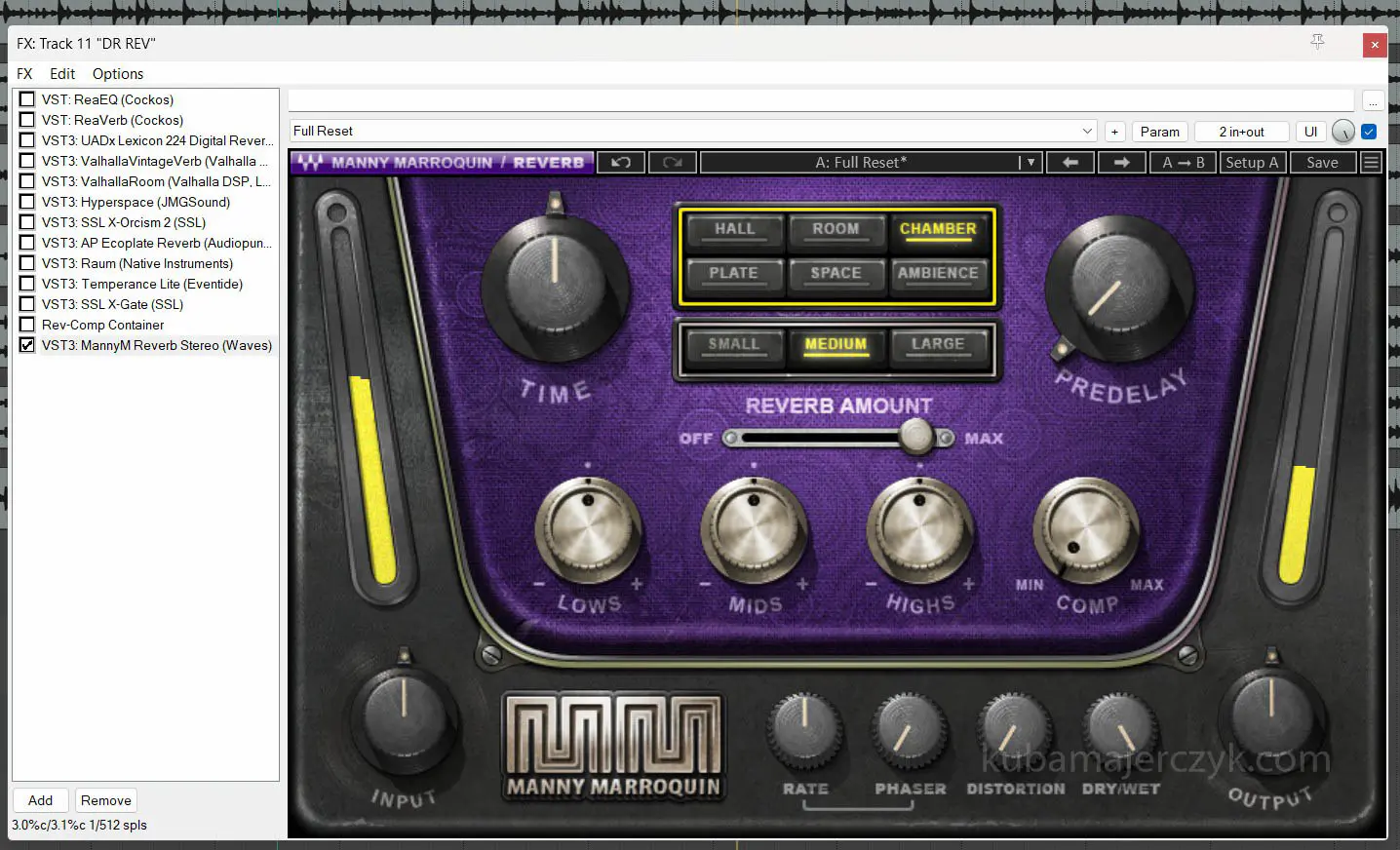This screenshot has height=850, width=1400.
Task: Click the redo arrow in Waves toolbar
Action: (672, 163)
